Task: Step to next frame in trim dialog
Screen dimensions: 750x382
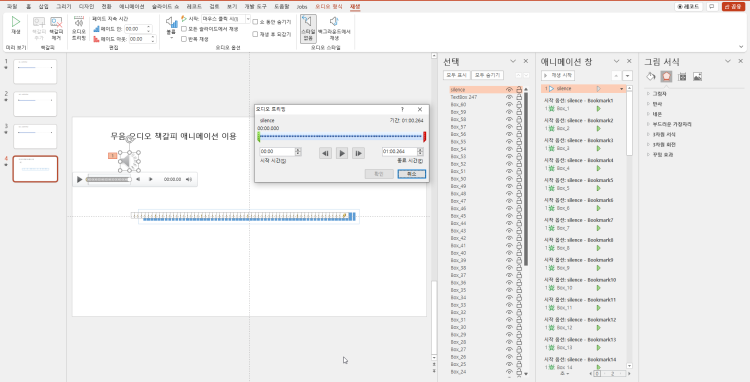Action: tap(358, 153)
